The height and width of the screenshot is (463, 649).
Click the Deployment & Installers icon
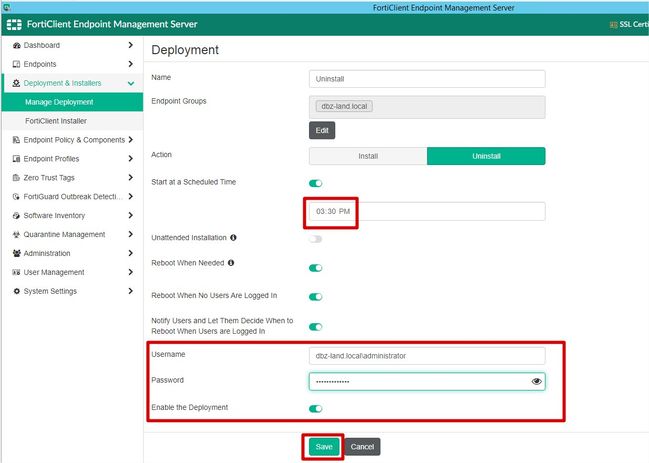point(16,83)
